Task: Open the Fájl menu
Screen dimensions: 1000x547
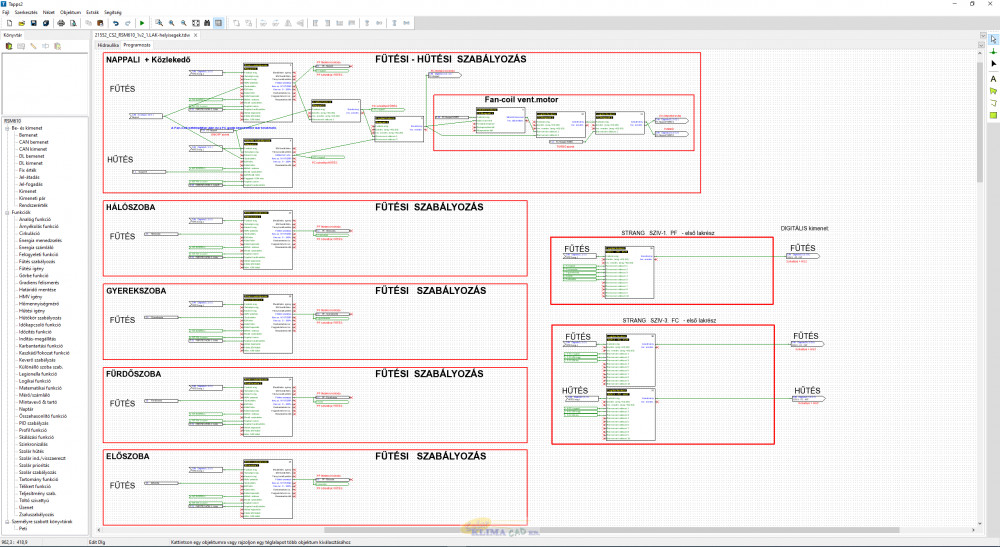Action: (6, 12)
